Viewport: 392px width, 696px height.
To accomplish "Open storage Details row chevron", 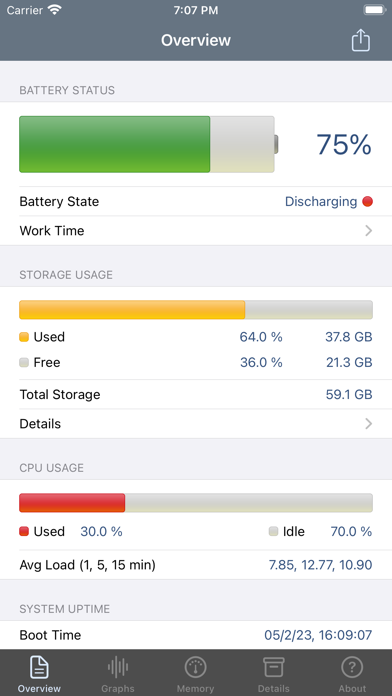I will (x=368, y=424).
